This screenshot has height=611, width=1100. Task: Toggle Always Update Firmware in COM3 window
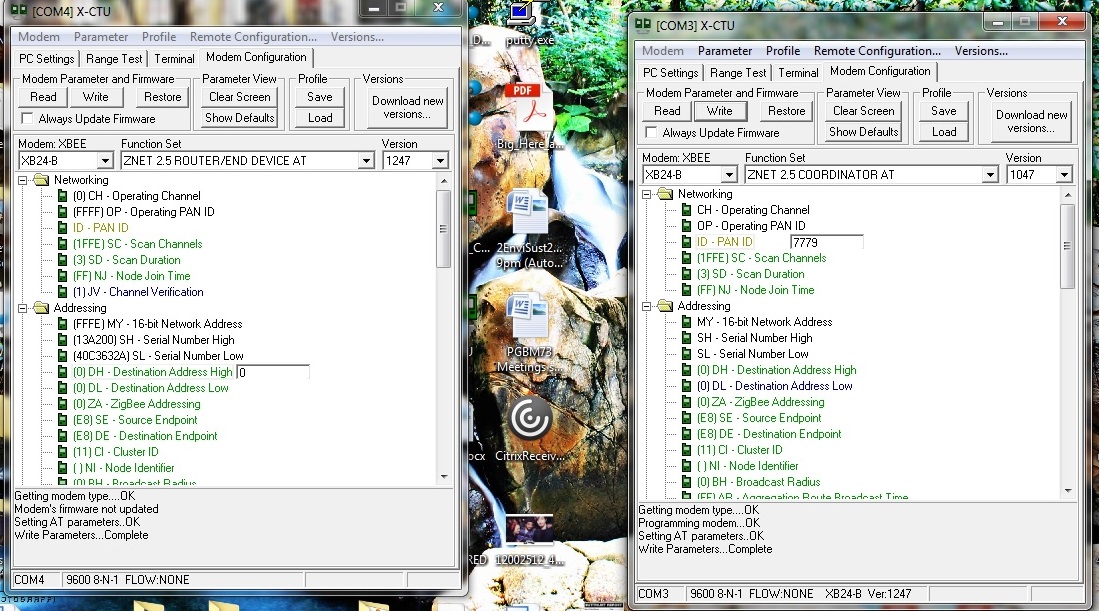point(651,133)
